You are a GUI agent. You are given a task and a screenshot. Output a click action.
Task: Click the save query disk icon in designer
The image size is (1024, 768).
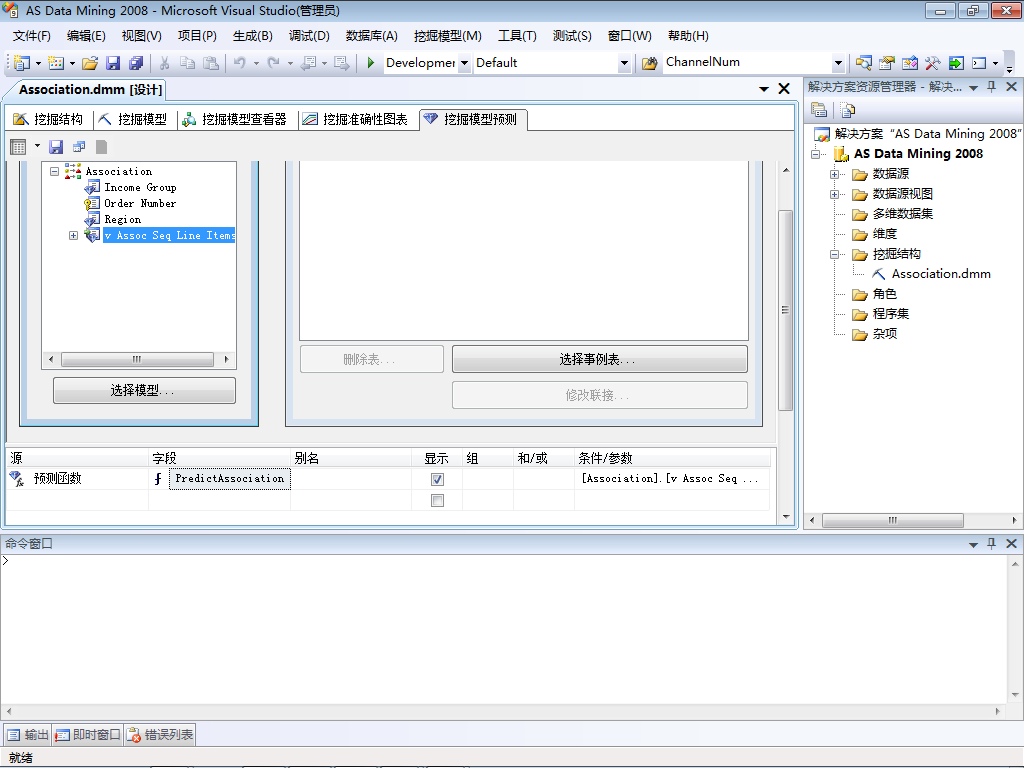56,147
